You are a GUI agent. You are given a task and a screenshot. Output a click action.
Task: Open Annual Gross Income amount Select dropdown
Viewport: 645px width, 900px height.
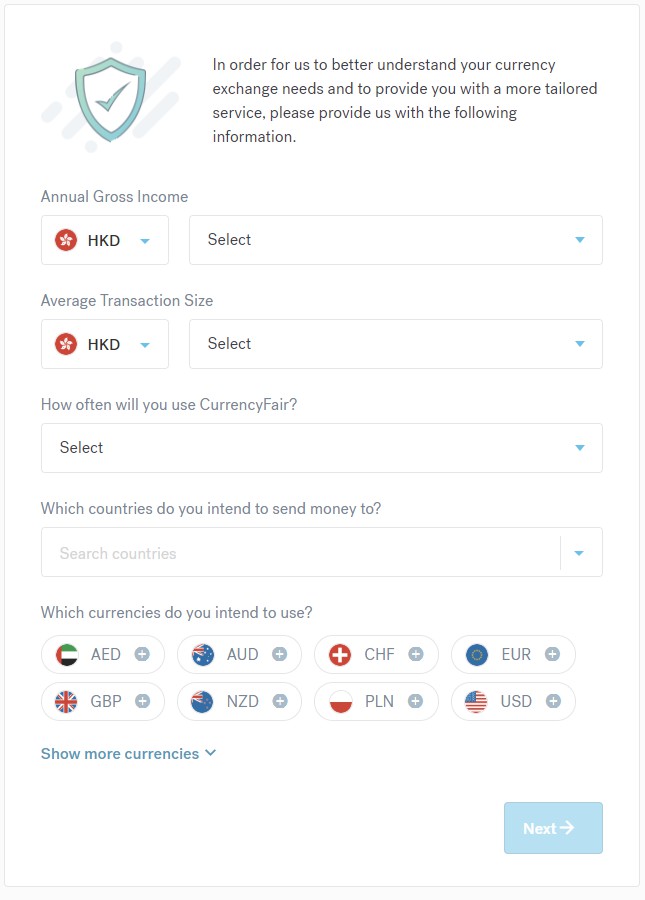click(x=395, y=240)
